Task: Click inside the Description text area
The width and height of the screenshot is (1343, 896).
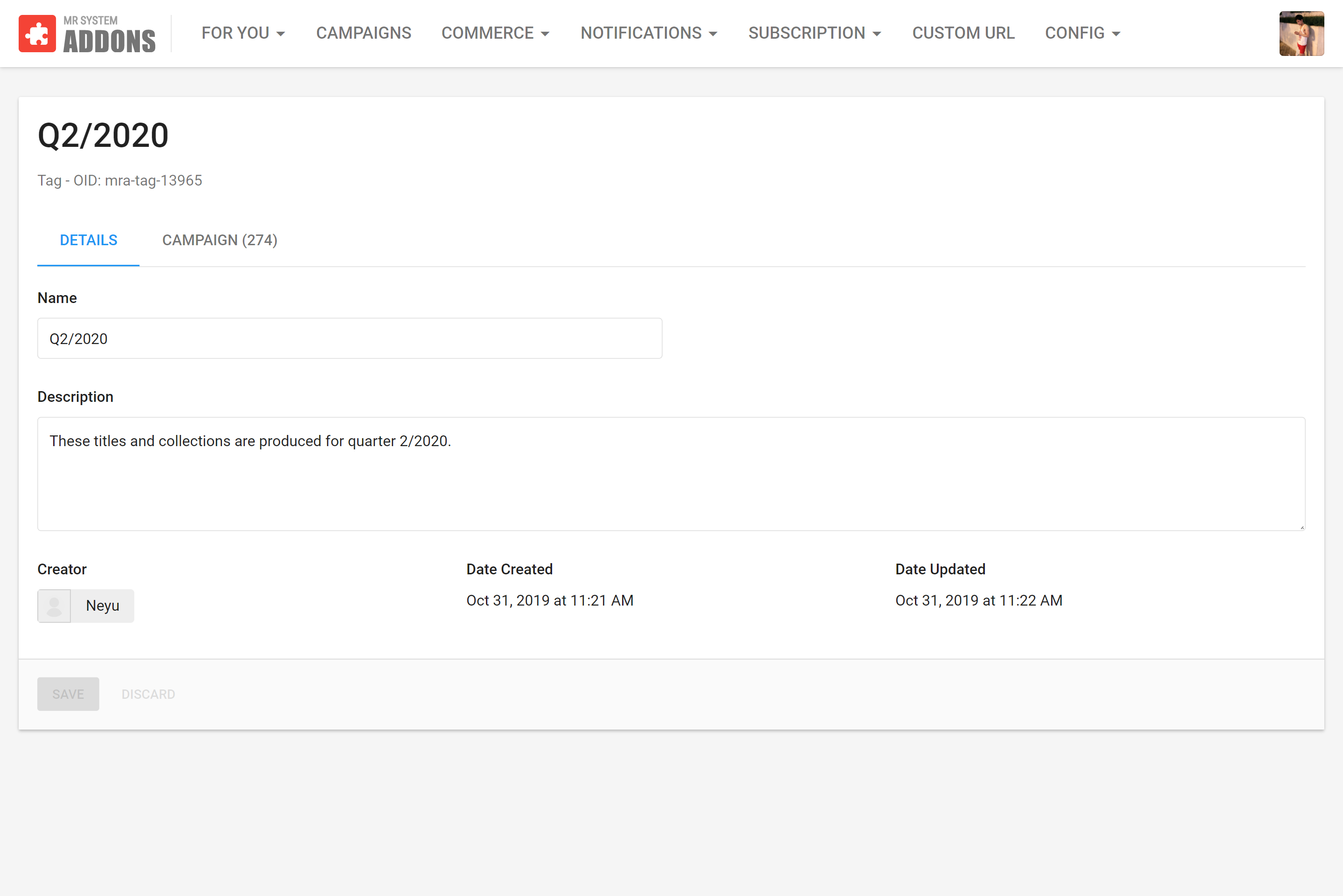Action: pyautogui.click(x=671, y=474)
